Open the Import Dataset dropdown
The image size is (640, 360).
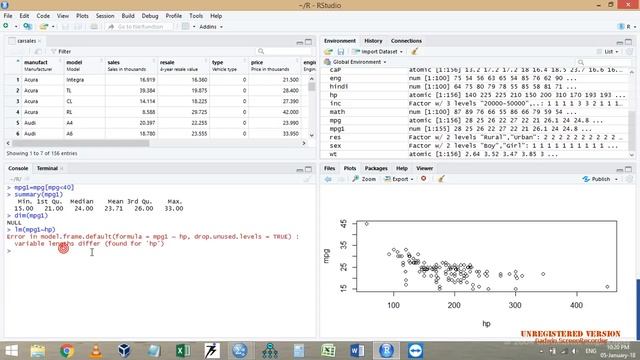coord(378,52)
